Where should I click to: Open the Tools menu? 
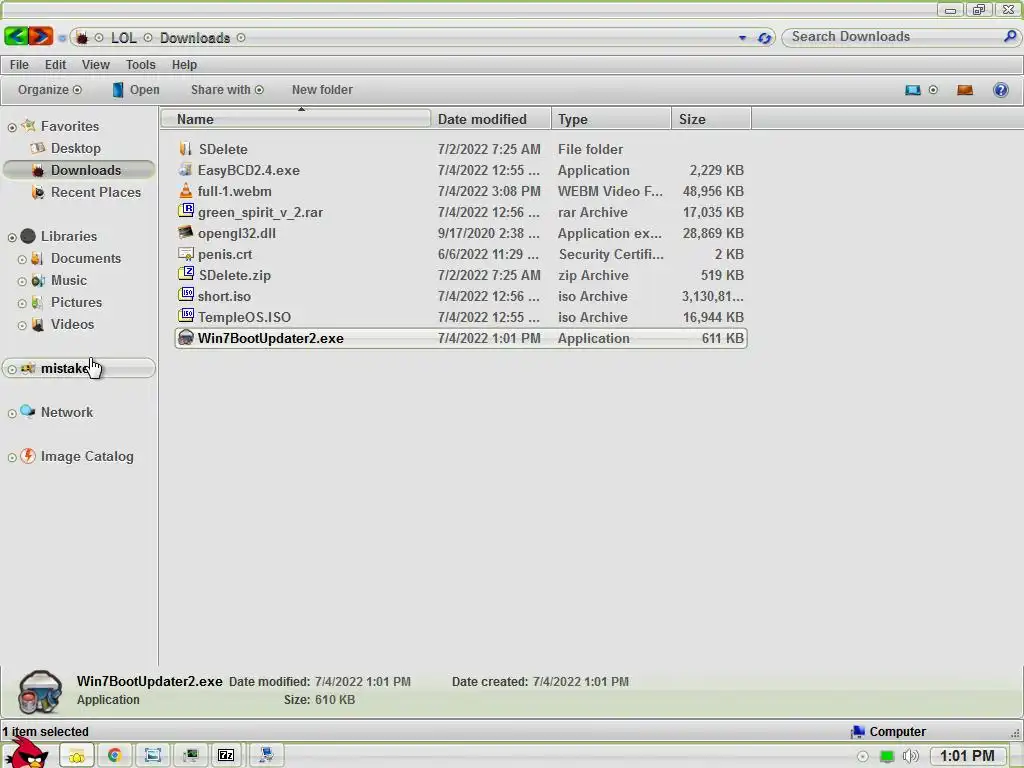click(140, 65)
